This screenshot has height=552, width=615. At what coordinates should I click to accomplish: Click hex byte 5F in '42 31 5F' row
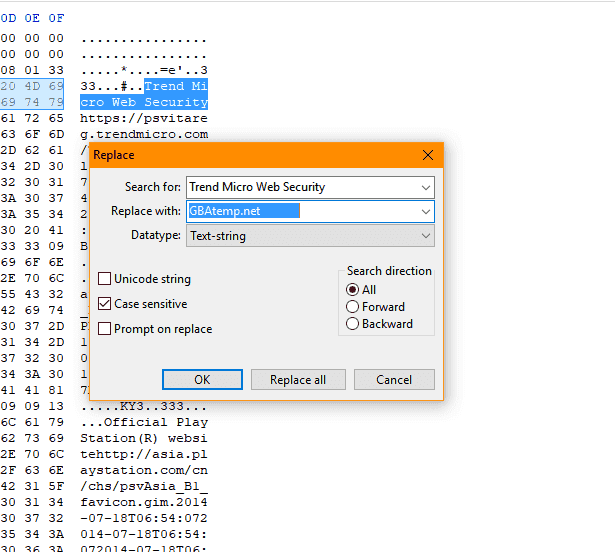tap(56, 486)
